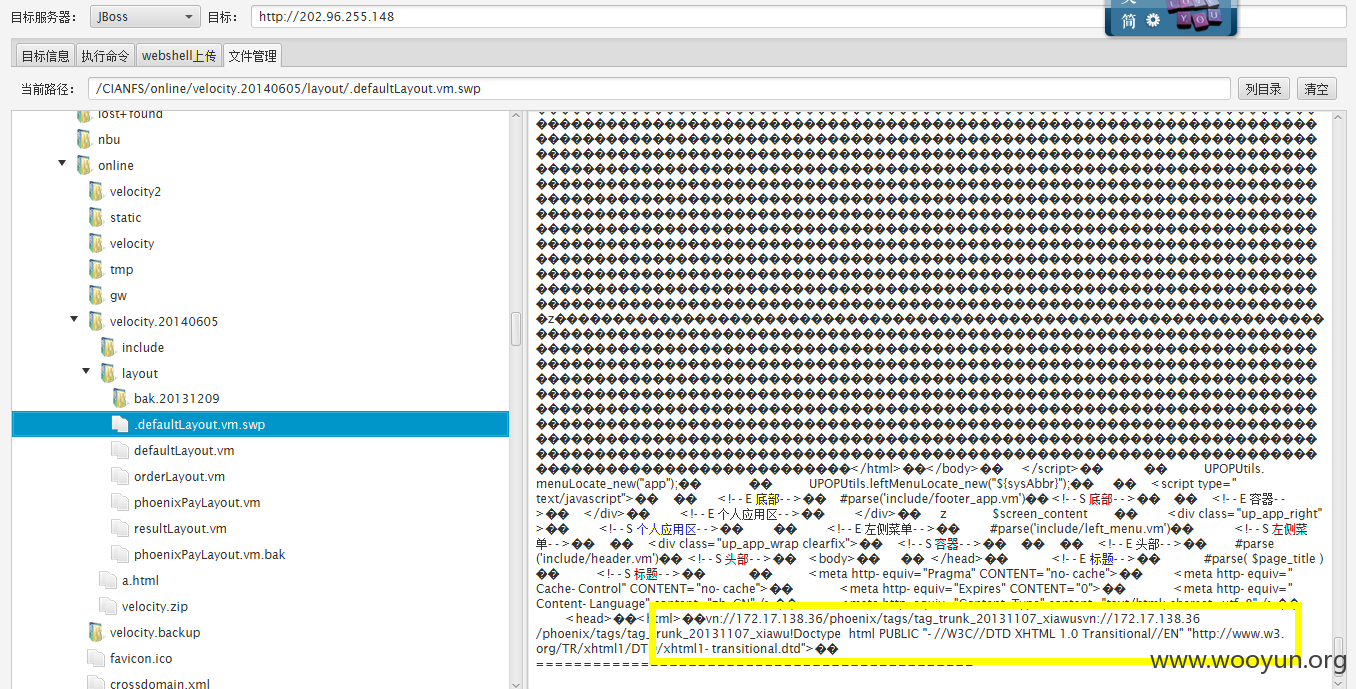Select the tmp folder label
The width and height of the screenshot is (1356, 689).
tap(121, 269)
